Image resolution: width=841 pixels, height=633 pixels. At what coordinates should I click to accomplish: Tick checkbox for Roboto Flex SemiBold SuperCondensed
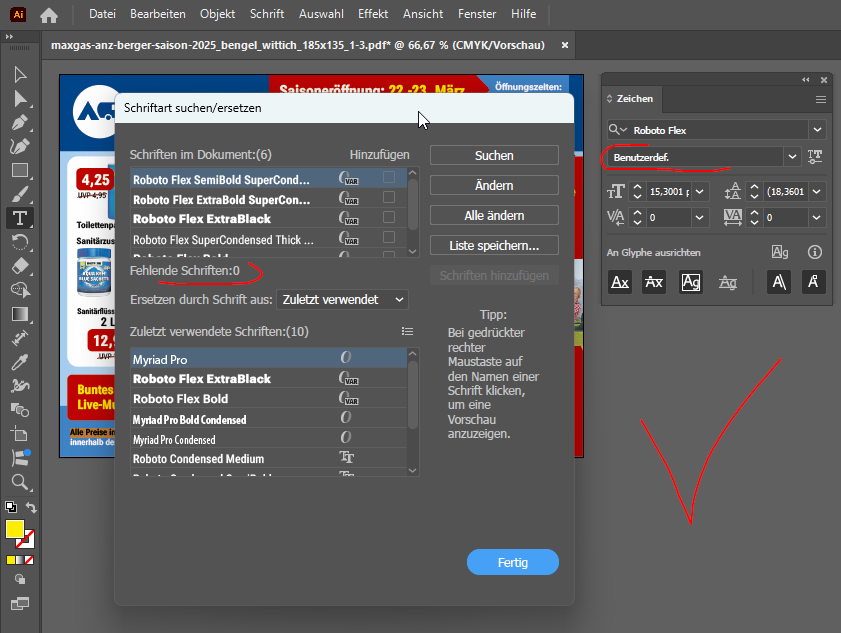pos(389,178)
